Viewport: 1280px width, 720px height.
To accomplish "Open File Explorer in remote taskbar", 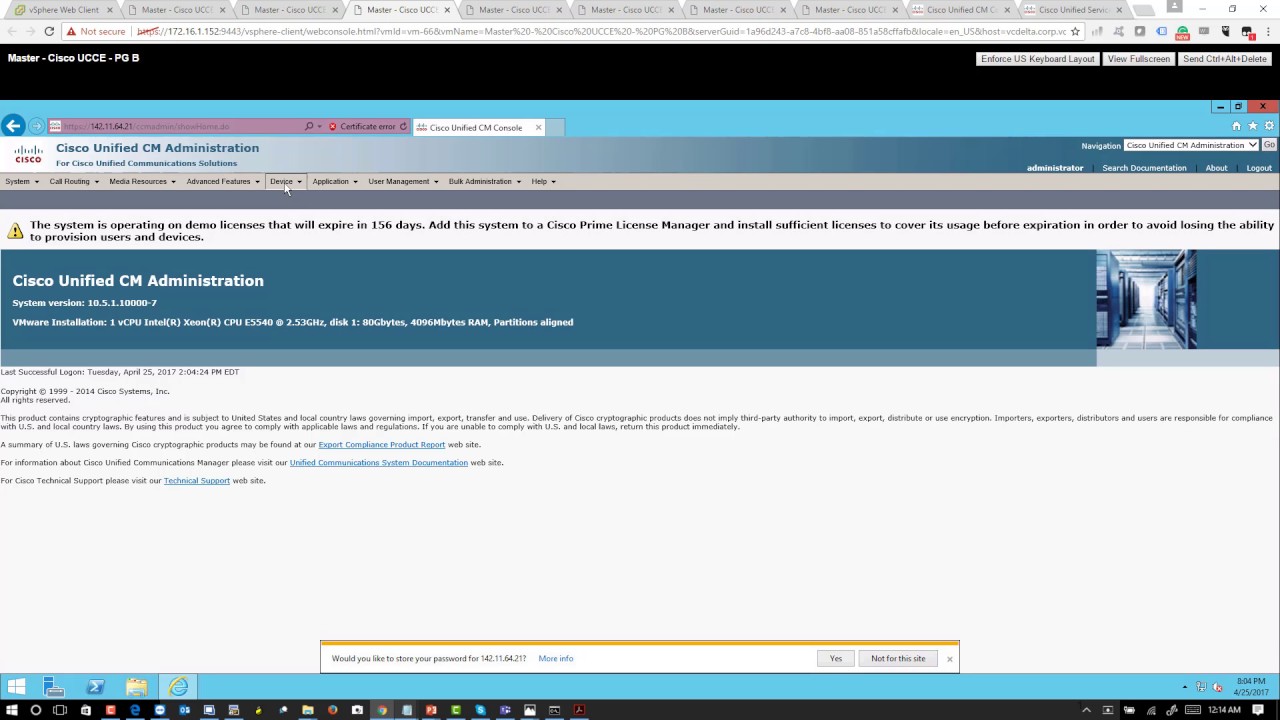I will (x=136, y=686).
